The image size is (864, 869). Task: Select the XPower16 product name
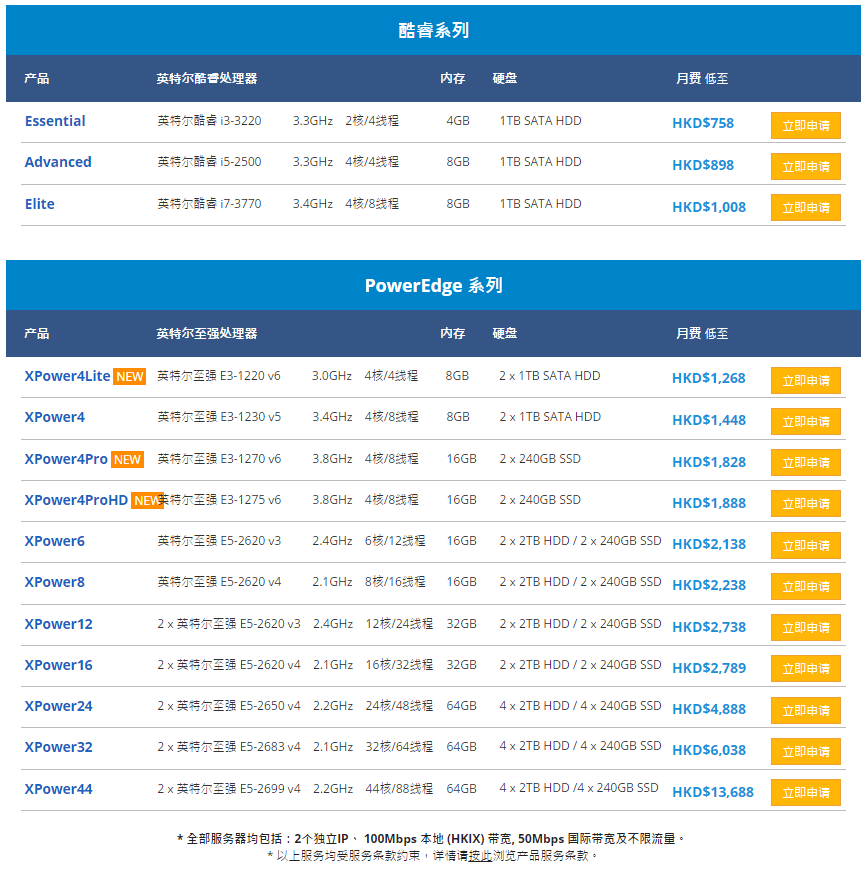coord(58,665)
